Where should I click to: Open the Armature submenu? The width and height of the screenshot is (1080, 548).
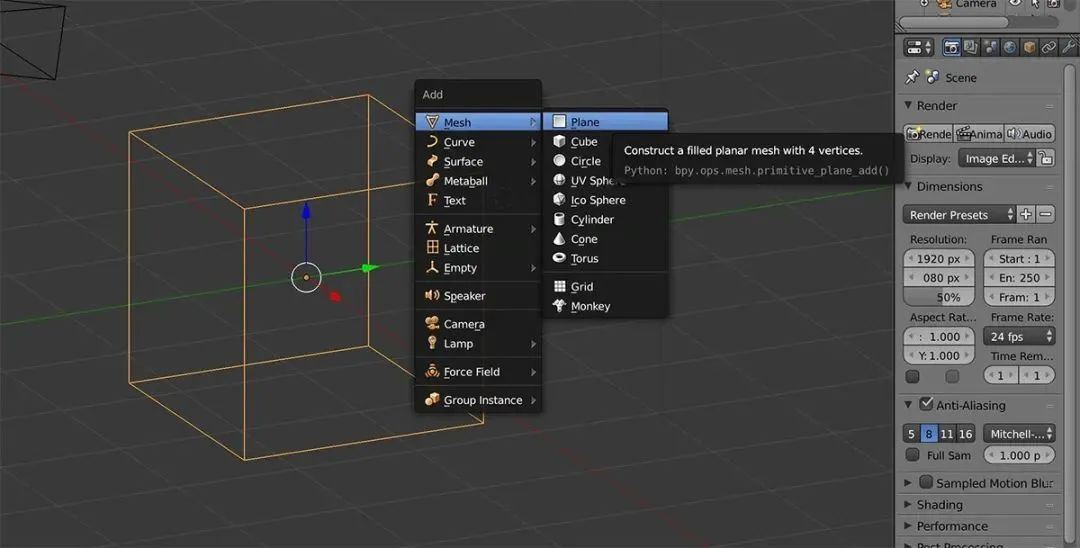[x=478, y=229]
